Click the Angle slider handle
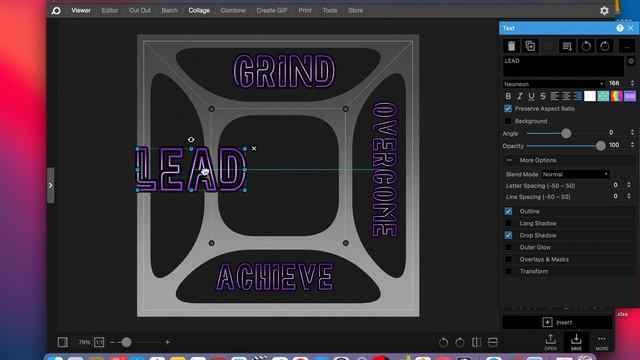The width and height of the screenshot is (640, 360). pyautogui.click(x=566, y=133)
